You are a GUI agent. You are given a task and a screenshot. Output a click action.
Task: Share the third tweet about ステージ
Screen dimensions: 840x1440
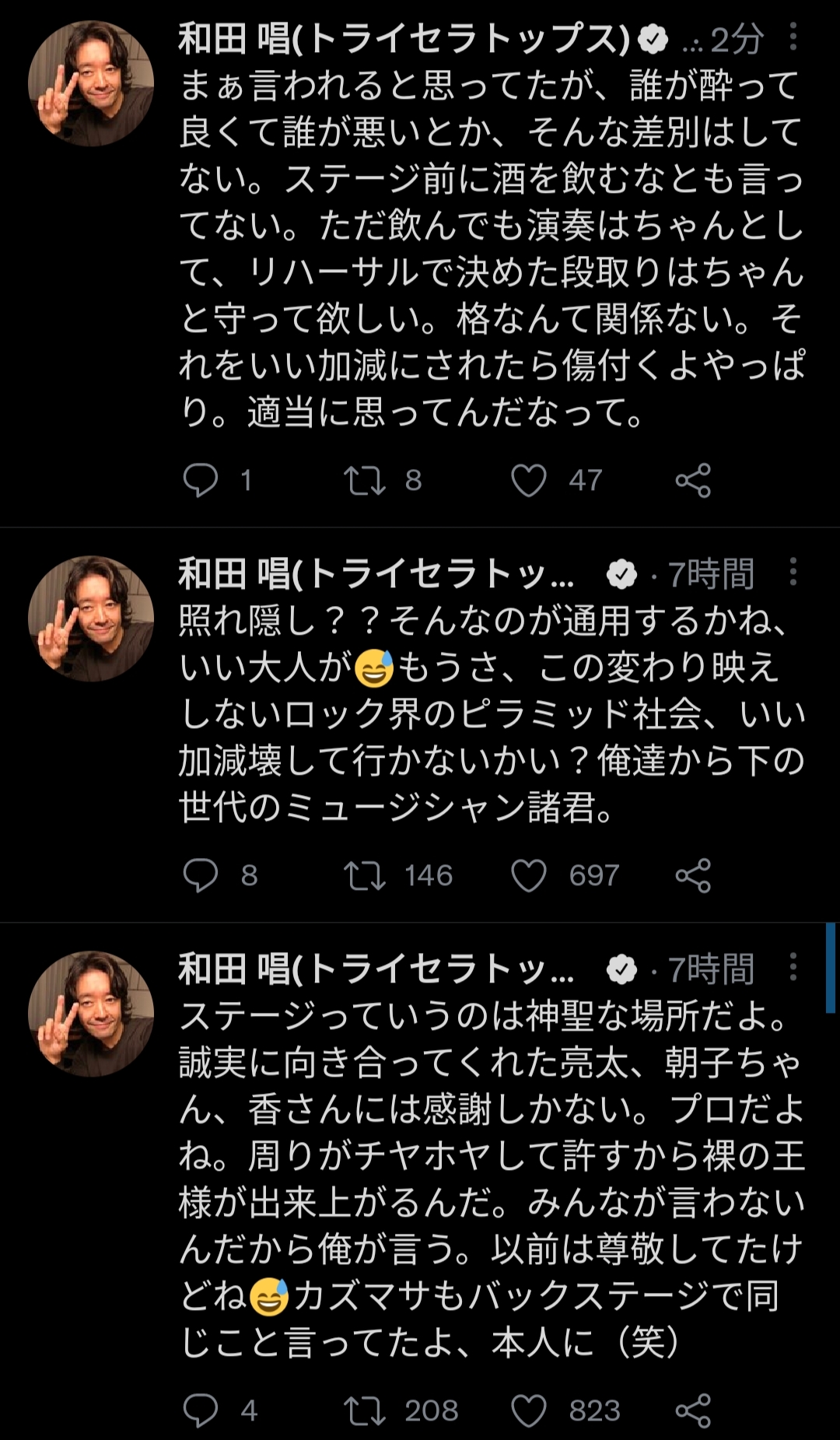[693, 1410]
